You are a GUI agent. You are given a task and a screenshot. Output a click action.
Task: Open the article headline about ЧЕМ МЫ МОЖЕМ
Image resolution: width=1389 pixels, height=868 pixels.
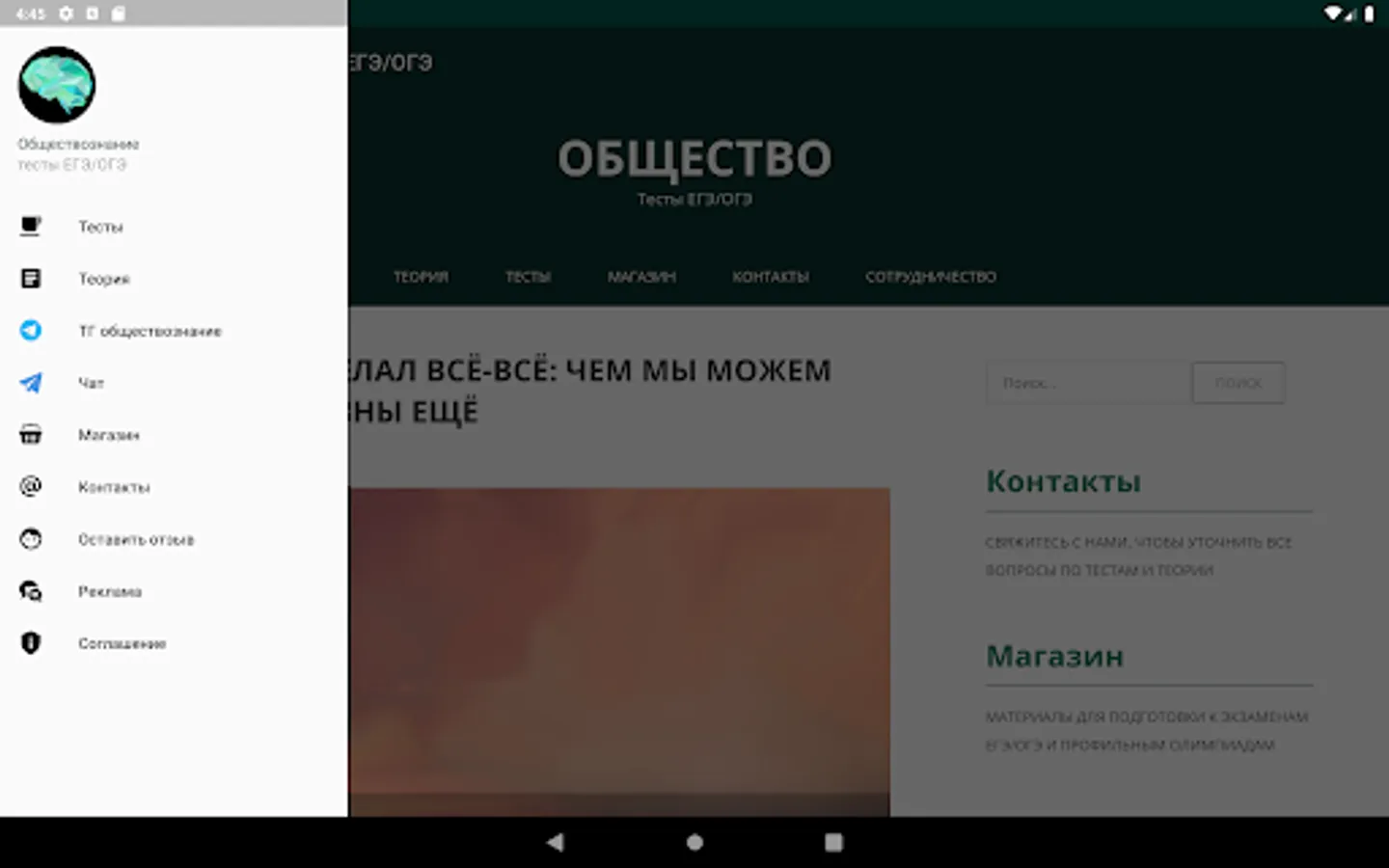point(589,391)
